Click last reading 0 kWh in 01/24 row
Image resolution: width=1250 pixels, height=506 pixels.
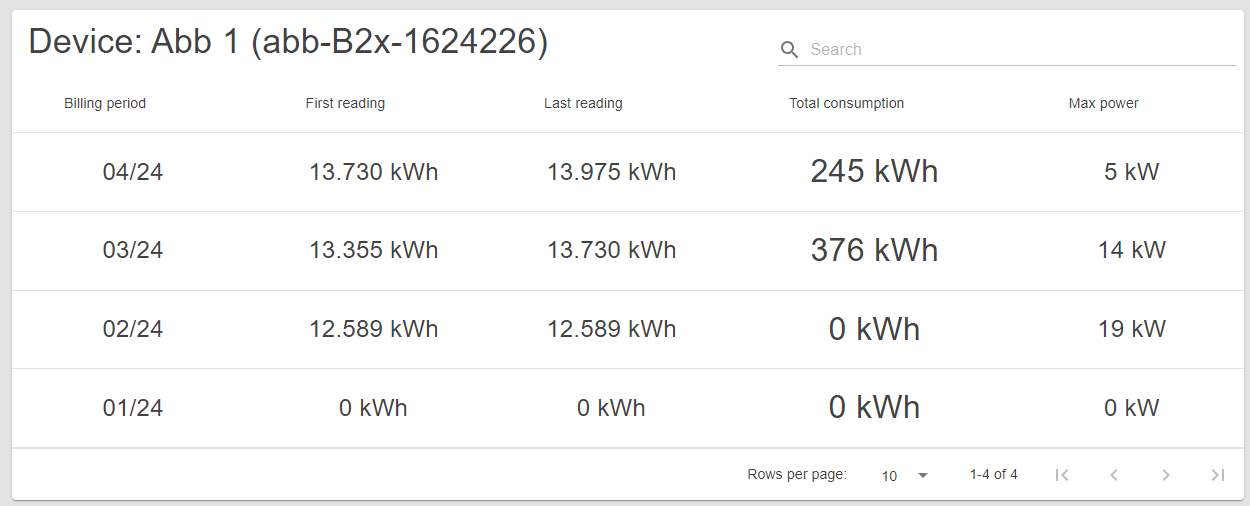612,408
